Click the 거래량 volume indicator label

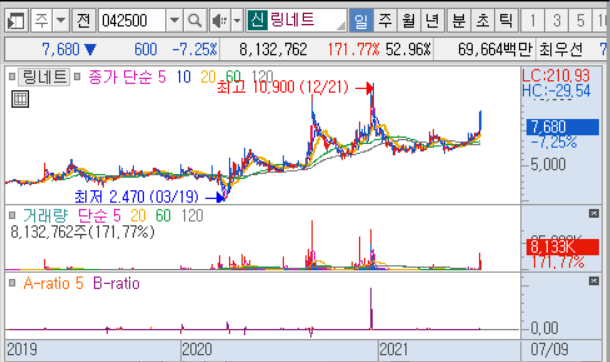pos(45,215)
